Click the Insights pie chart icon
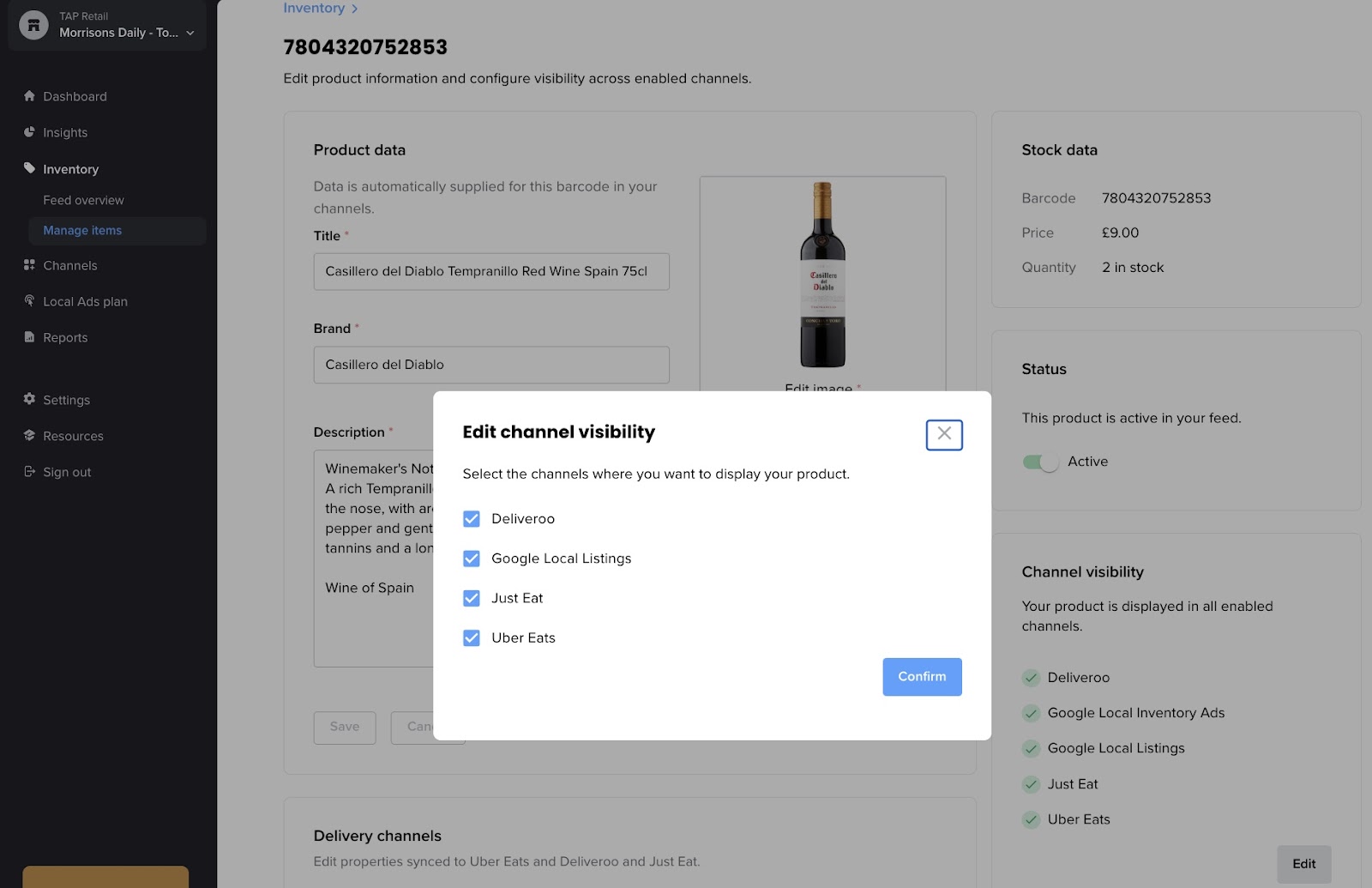 click(29, 132)
